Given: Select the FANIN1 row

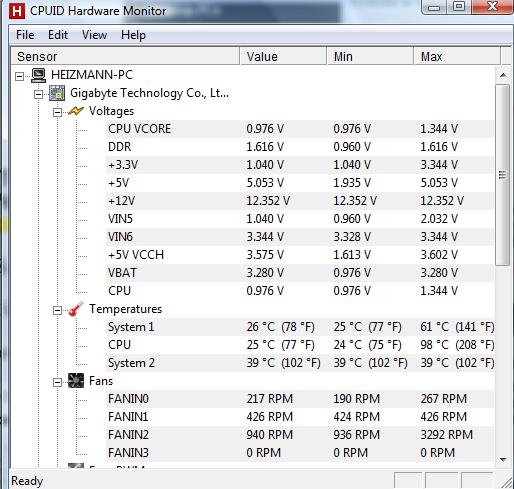Looking at the screenshot, I should 300,417.
